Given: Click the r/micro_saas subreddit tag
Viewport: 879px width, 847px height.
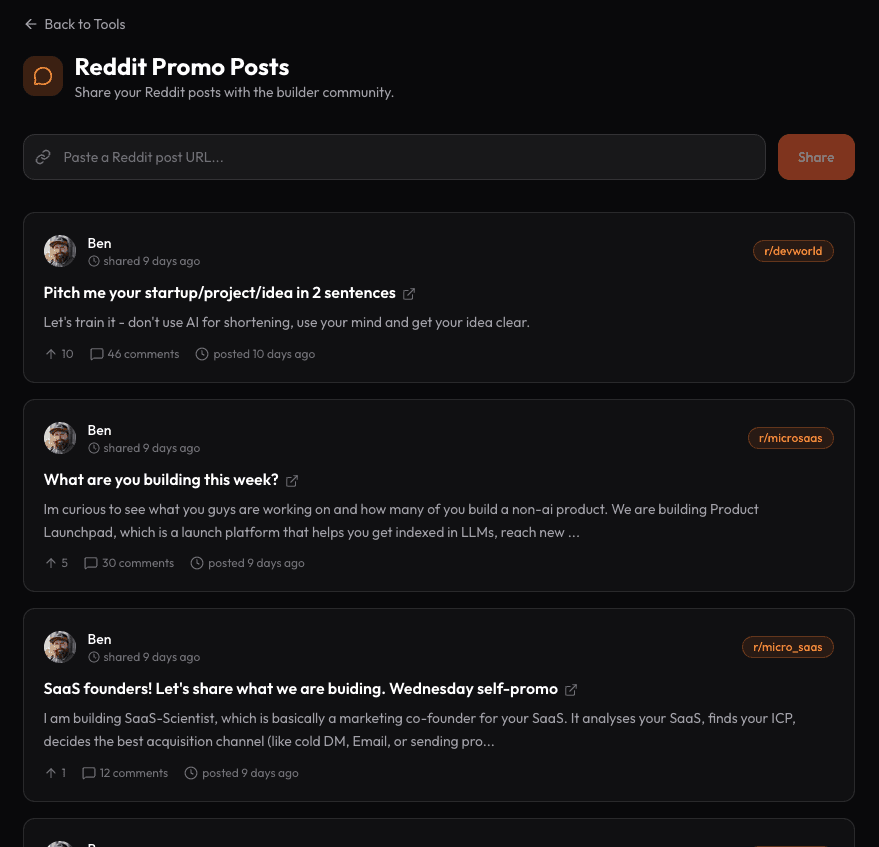Looking at the screenshot, I should (x=787, y=647).
